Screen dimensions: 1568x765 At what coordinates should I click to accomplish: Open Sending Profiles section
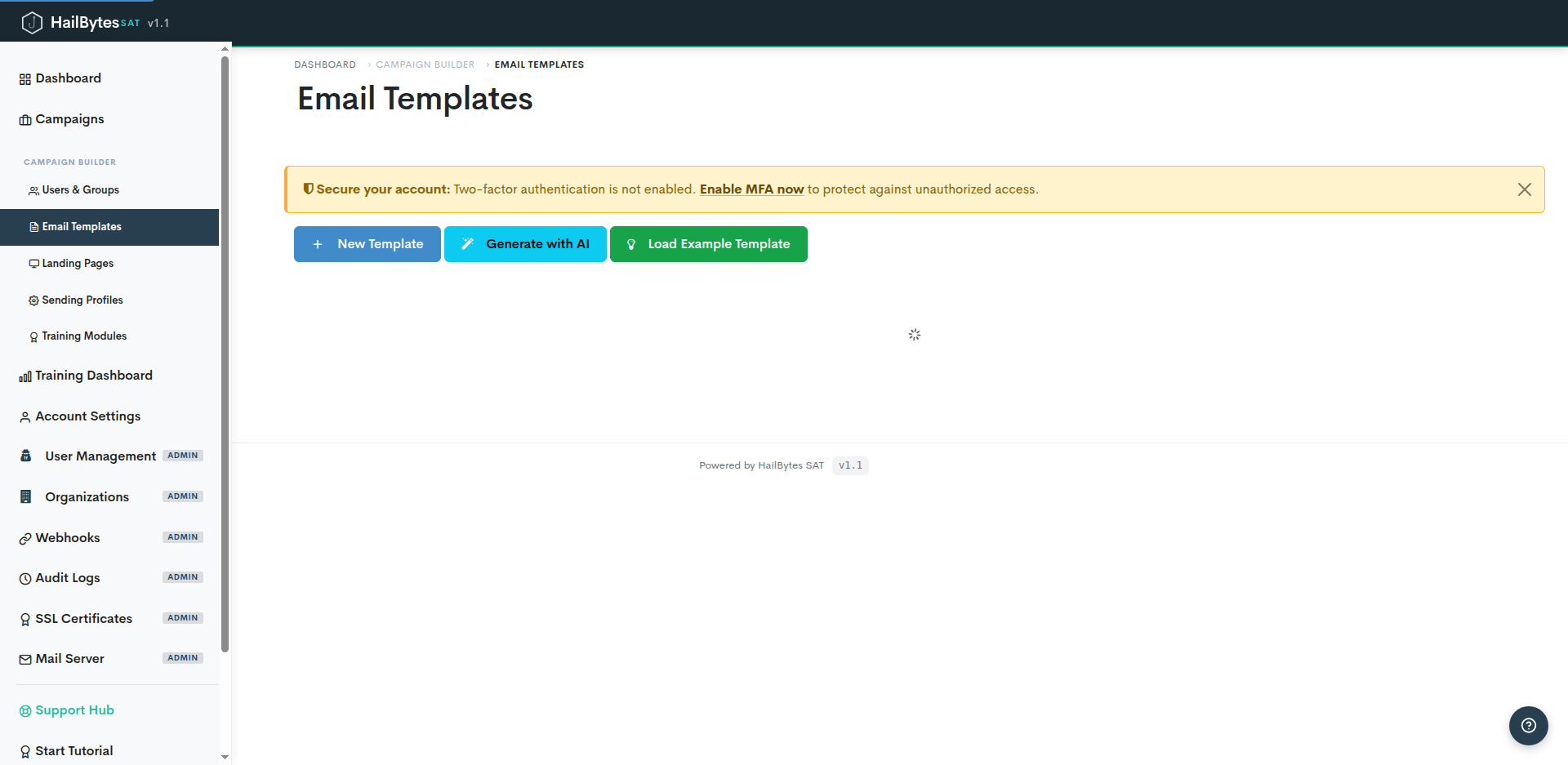click(109, 300)
